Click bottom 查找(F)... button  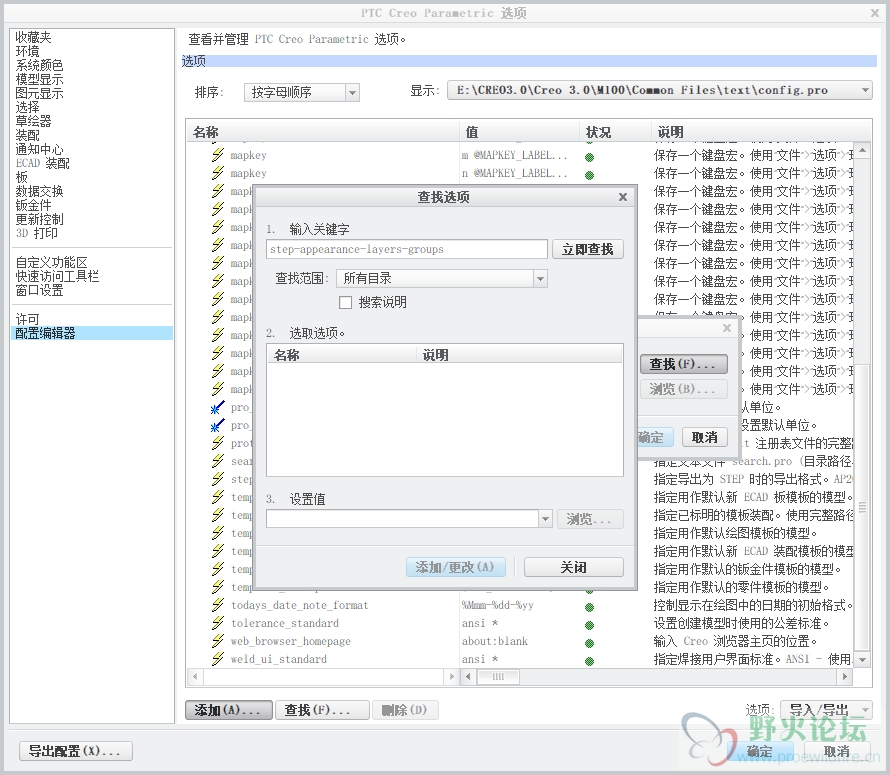point(322,710)
